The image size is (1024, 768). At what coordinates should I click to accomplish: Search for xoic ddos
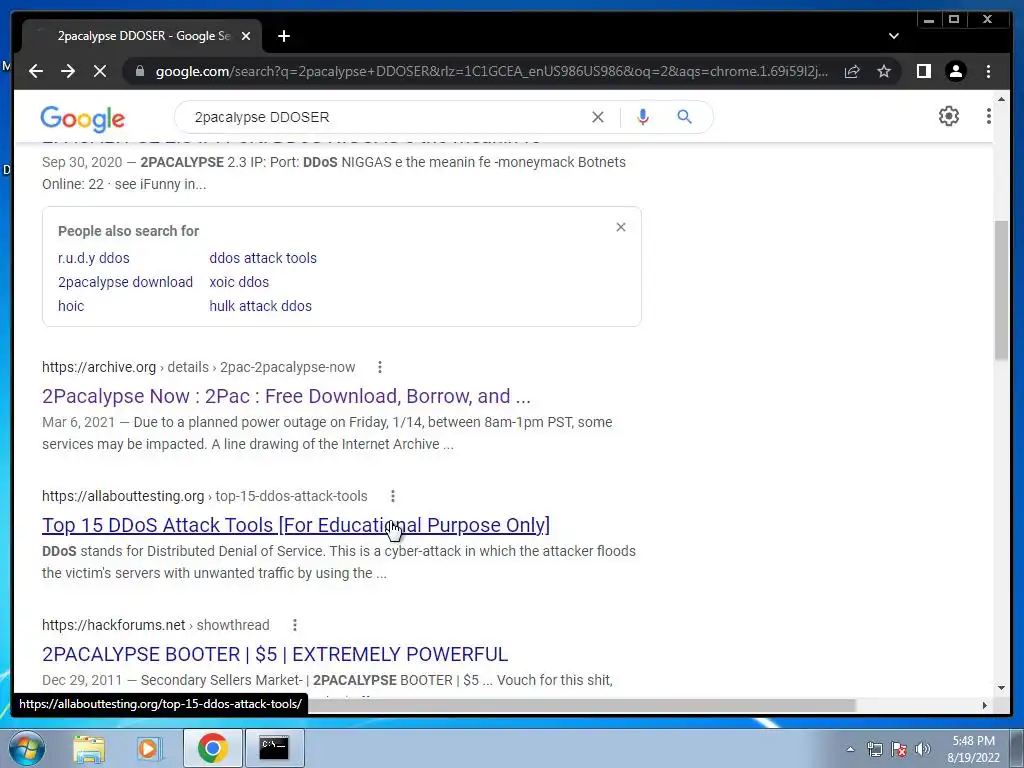pos(239,282)
